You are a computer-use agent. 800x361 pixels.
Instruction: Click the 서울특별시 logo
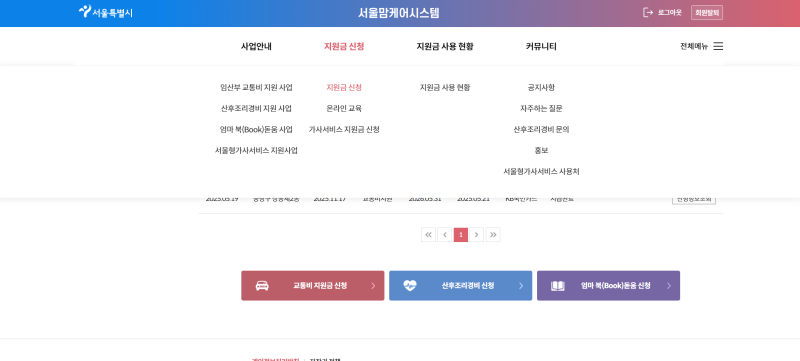[106, 12]
